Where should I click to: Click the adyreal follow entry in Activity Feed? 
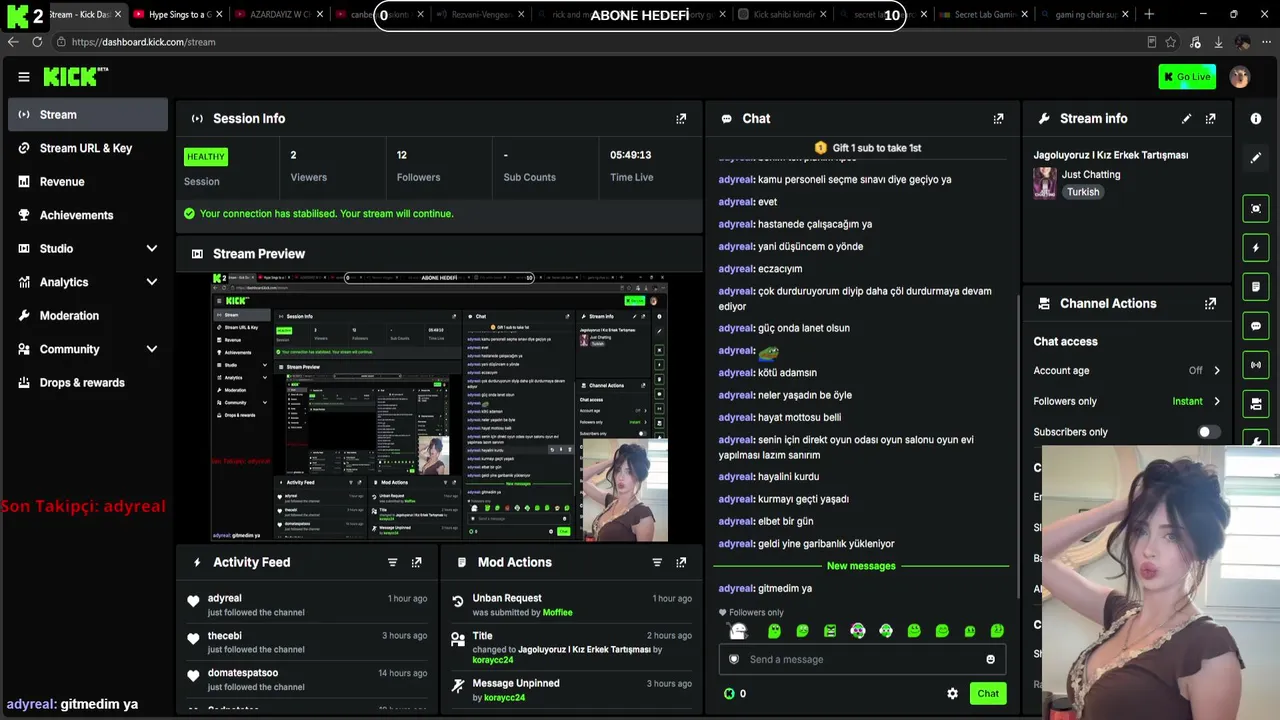[x=307, y=605]
